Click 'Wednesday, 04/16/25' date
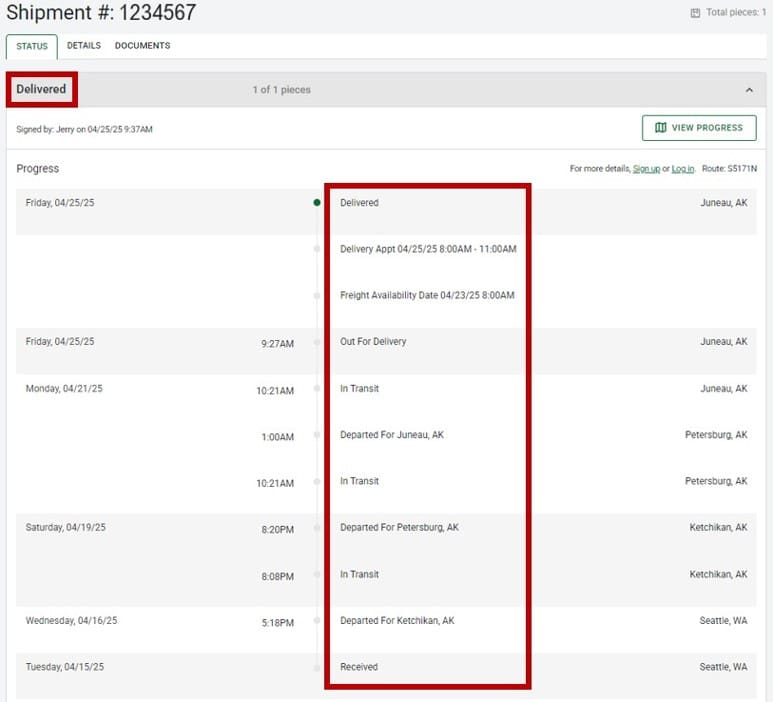This screenshot has width=773, height=702. tap(71, 621)
